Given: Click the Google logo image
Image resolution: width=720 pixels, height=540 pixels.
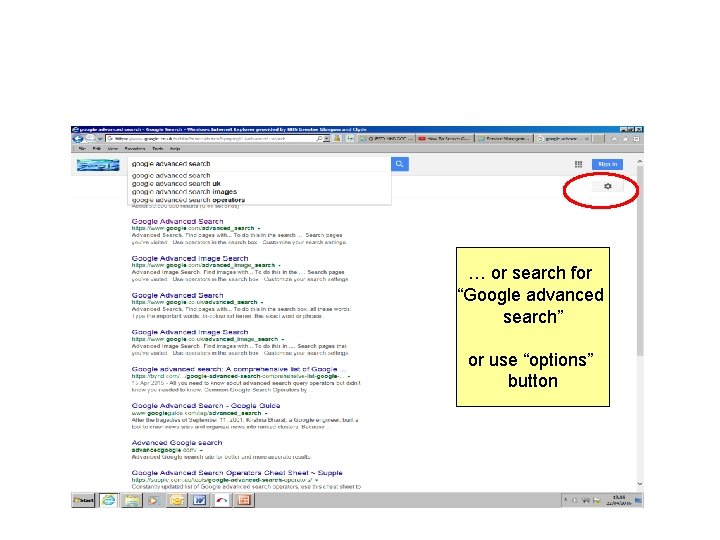Looking at the screenshot, I should coord(98,164).
